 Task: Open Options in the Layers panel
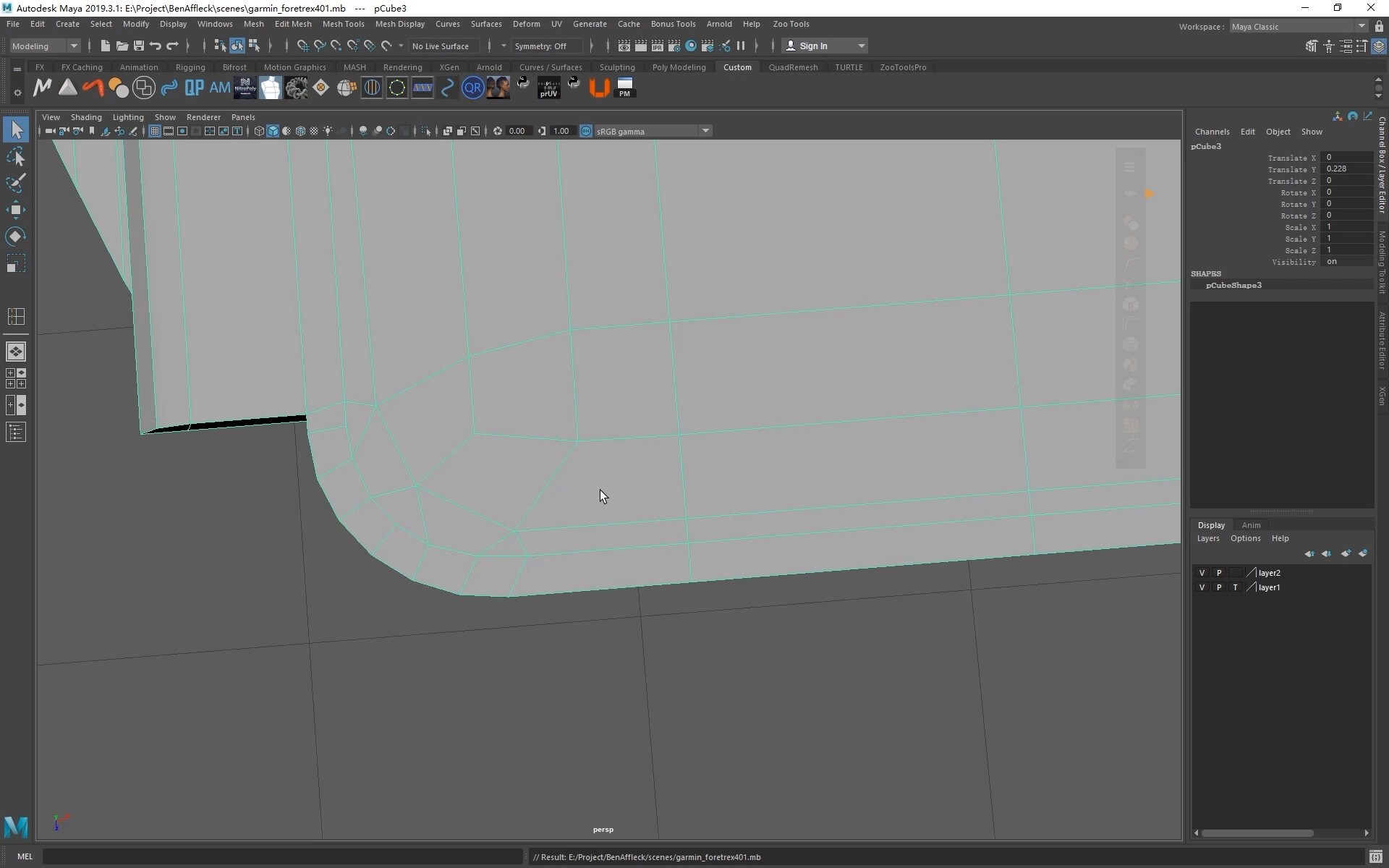coord(1246,538)
